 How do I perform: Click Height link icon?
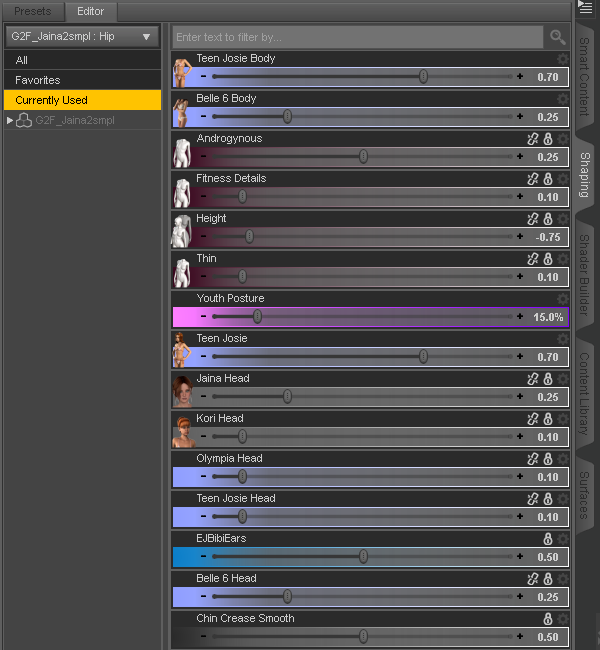533,219
